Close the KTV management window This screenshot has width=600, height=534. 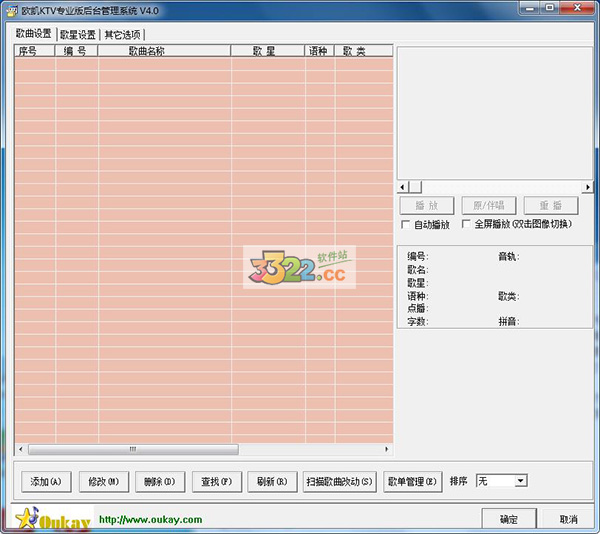tap(577, 8)
